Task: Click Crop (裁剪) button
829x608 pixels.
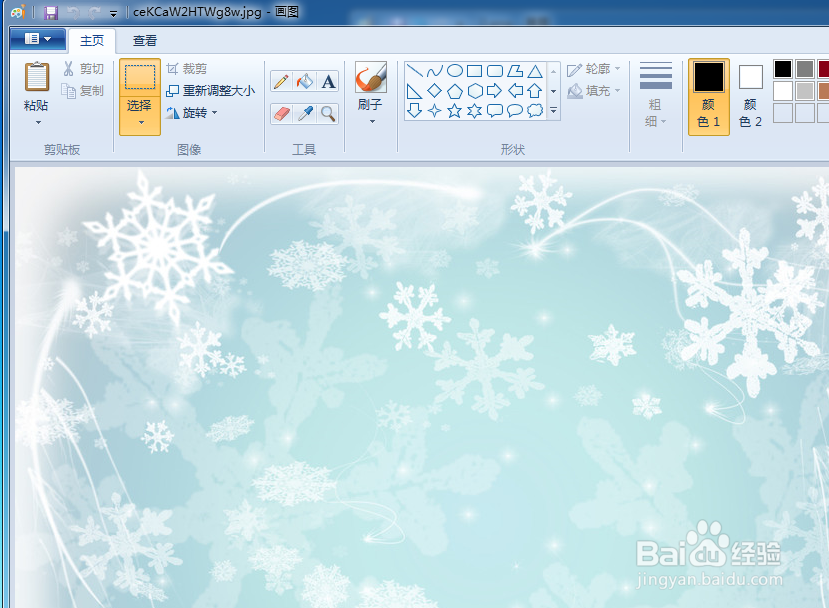Action: [x=187, y=69]
